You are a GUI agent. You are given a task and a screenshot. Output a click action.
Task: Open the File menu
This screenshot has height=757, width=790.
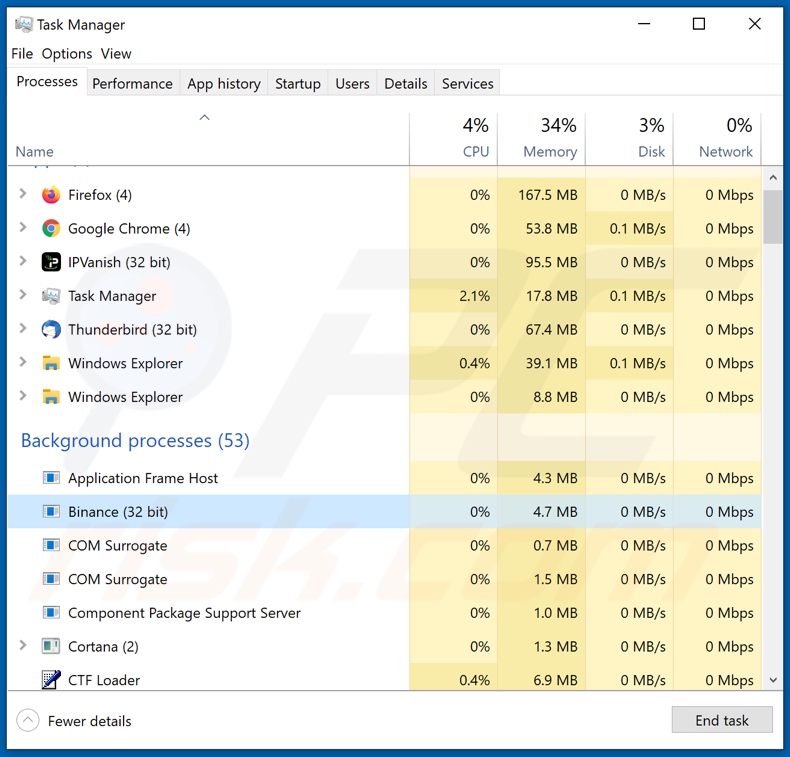tap(22, 54)
